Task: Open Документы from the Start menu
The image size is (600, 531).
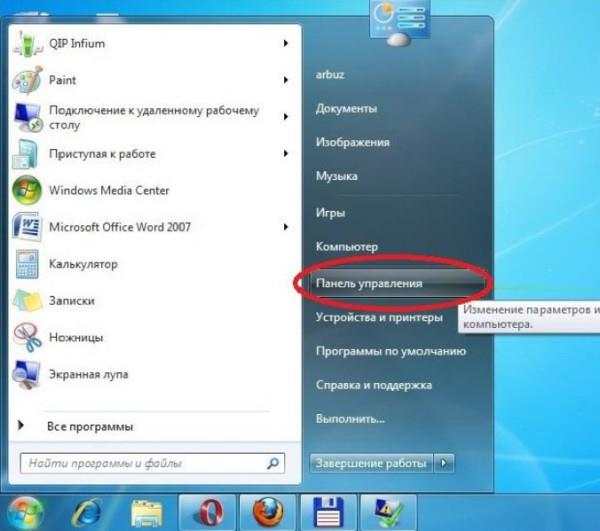Action: pyautogui.click(x=346, y=109)
